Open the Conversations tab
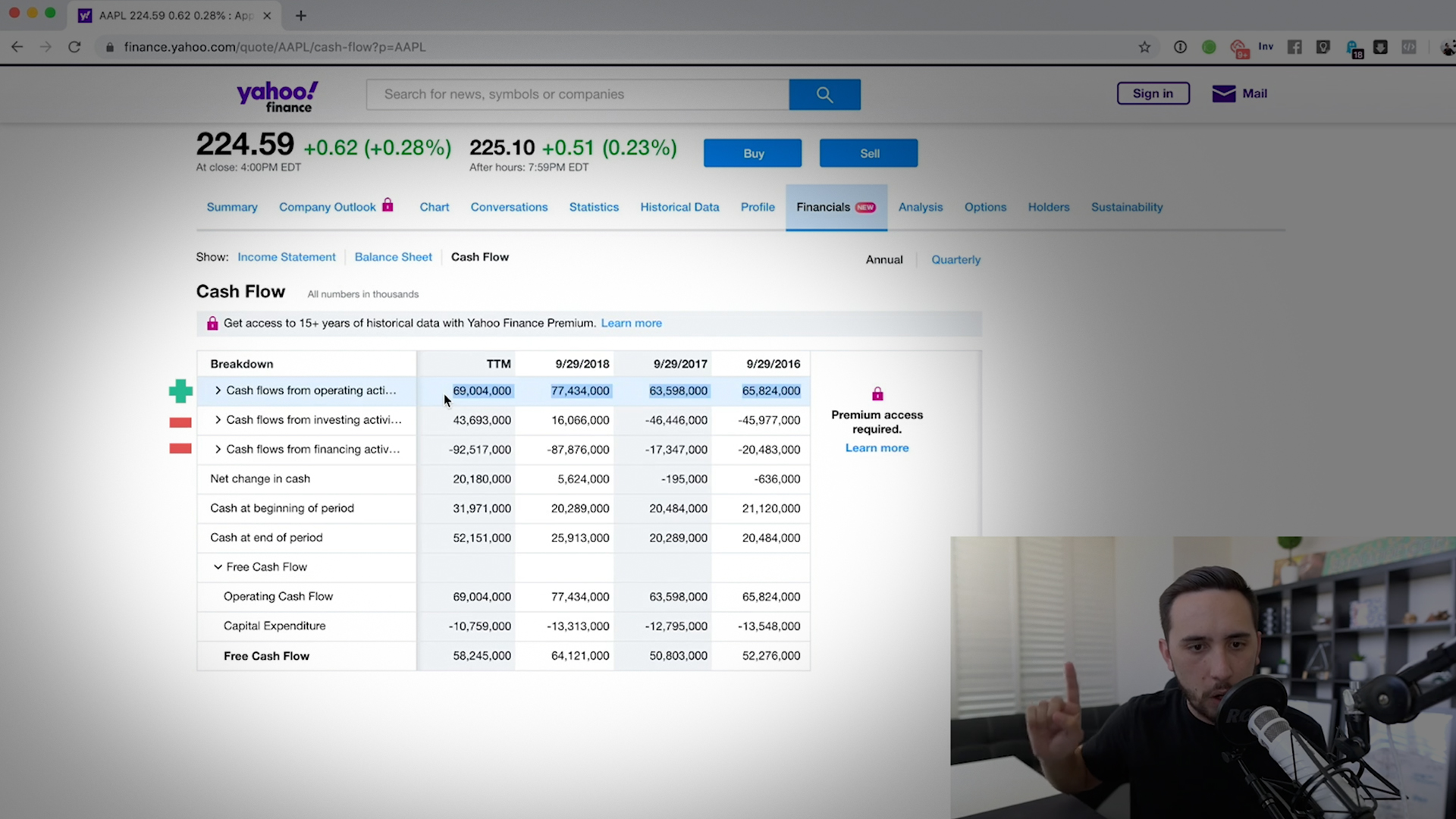The image size is (1456, 819). pos(509,207)
